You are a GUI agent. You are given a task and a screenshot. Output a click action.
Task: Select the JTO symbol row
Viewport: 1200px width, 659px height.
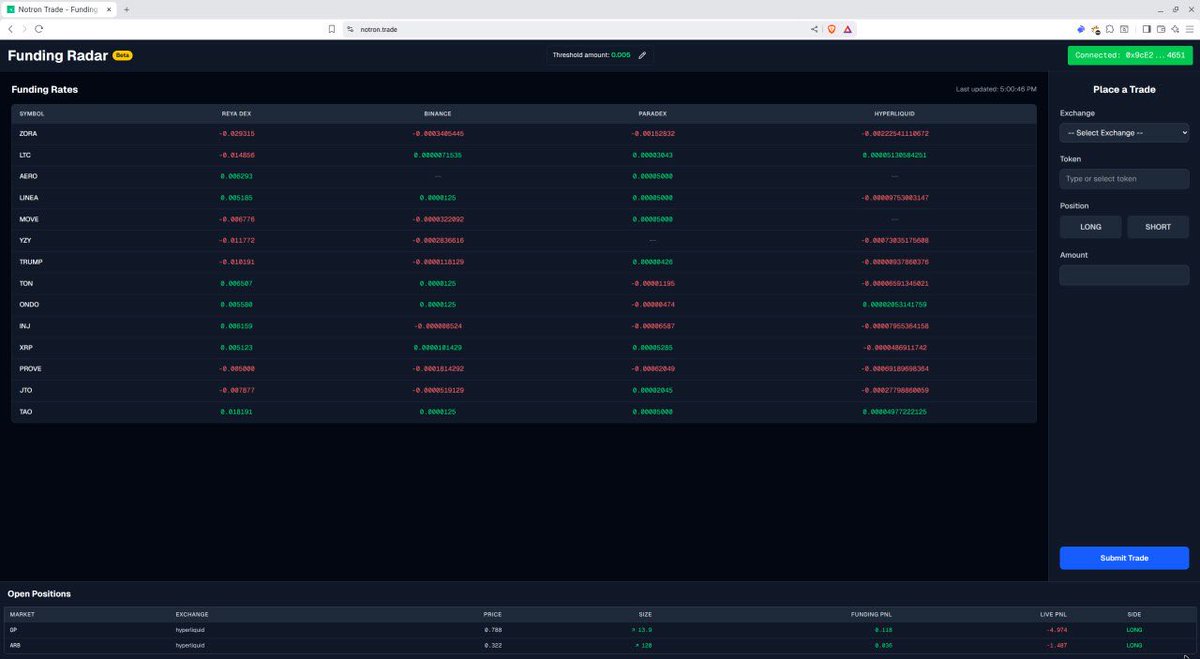pos(524,391)
